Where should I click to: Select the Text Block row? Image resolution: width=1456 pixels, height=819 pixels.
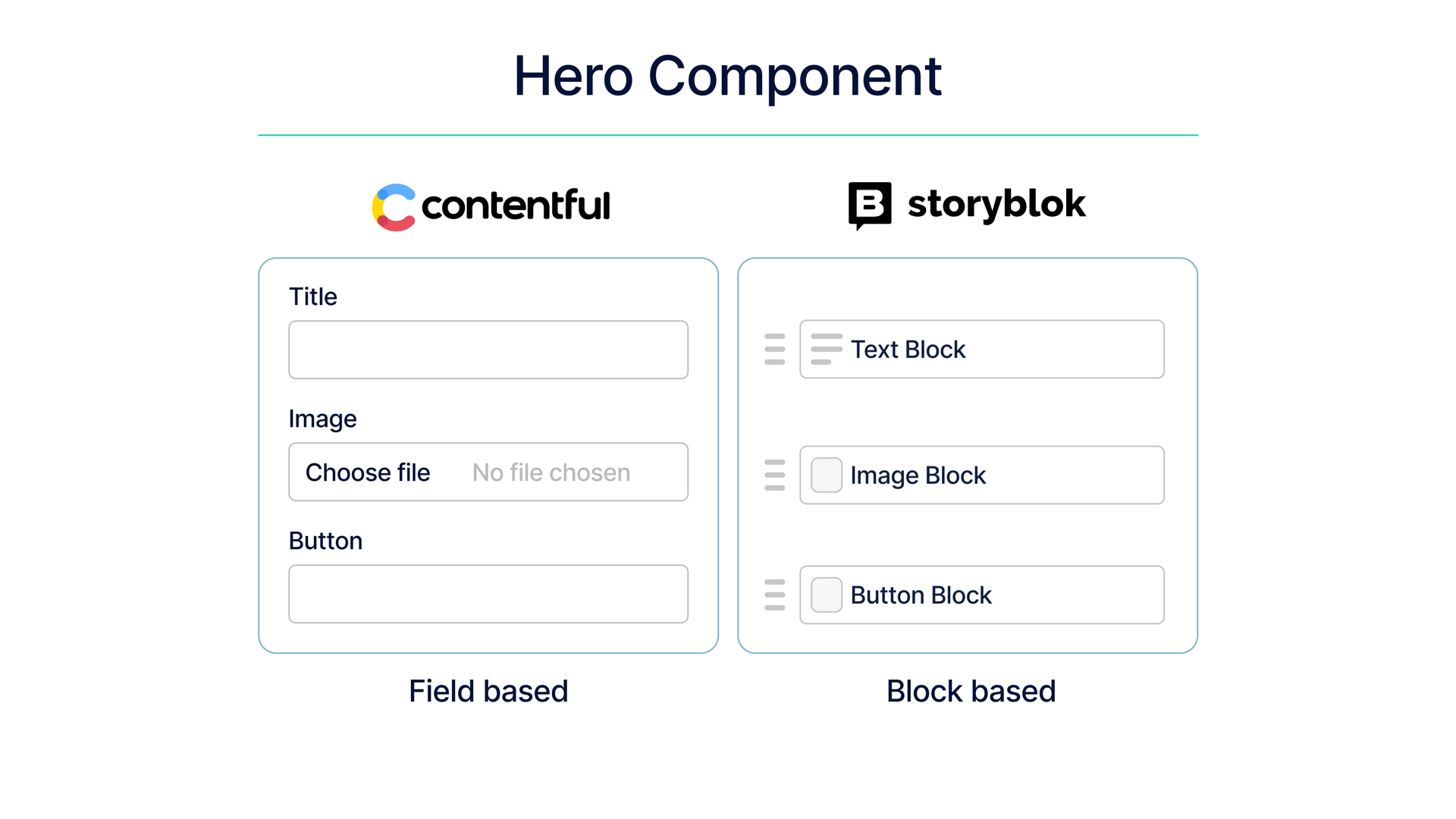[1062, 350]
